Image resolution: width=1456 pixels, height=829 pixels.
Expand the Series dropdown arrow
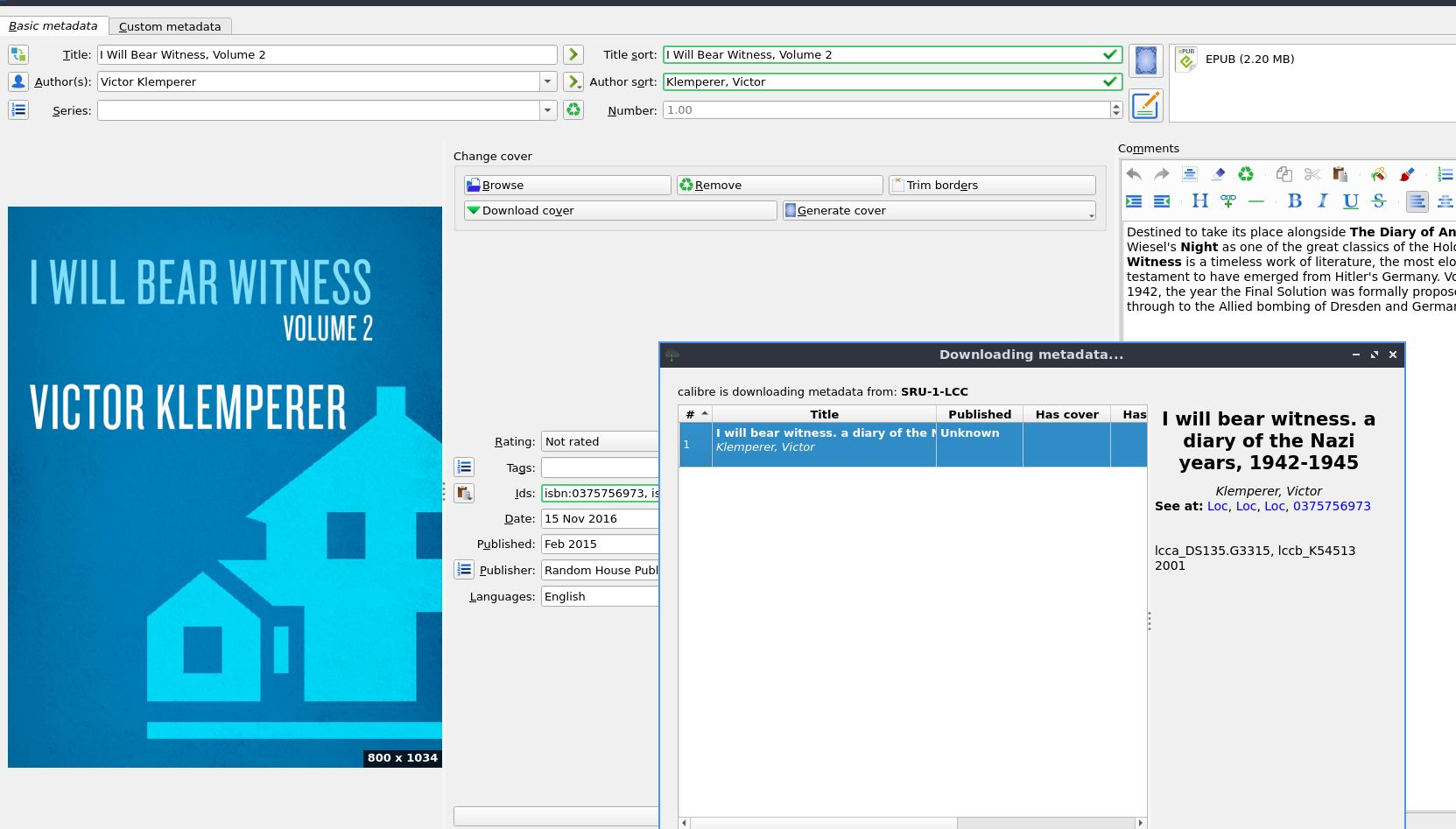[548, 110]
